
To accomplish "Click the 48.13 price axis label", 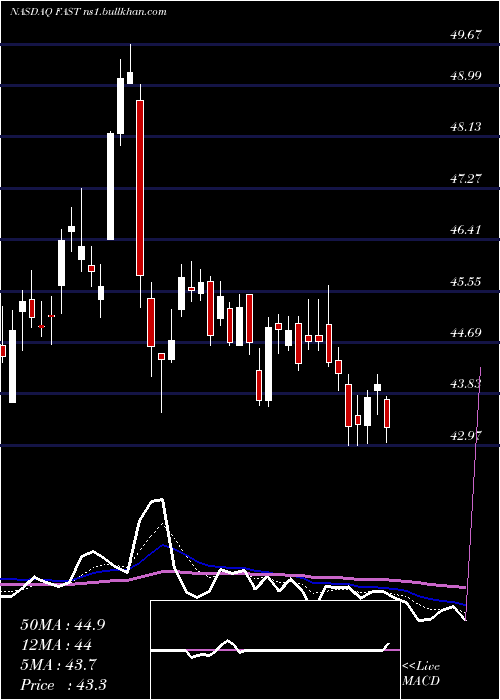I will pyautogui.click(x=467, y=127).
